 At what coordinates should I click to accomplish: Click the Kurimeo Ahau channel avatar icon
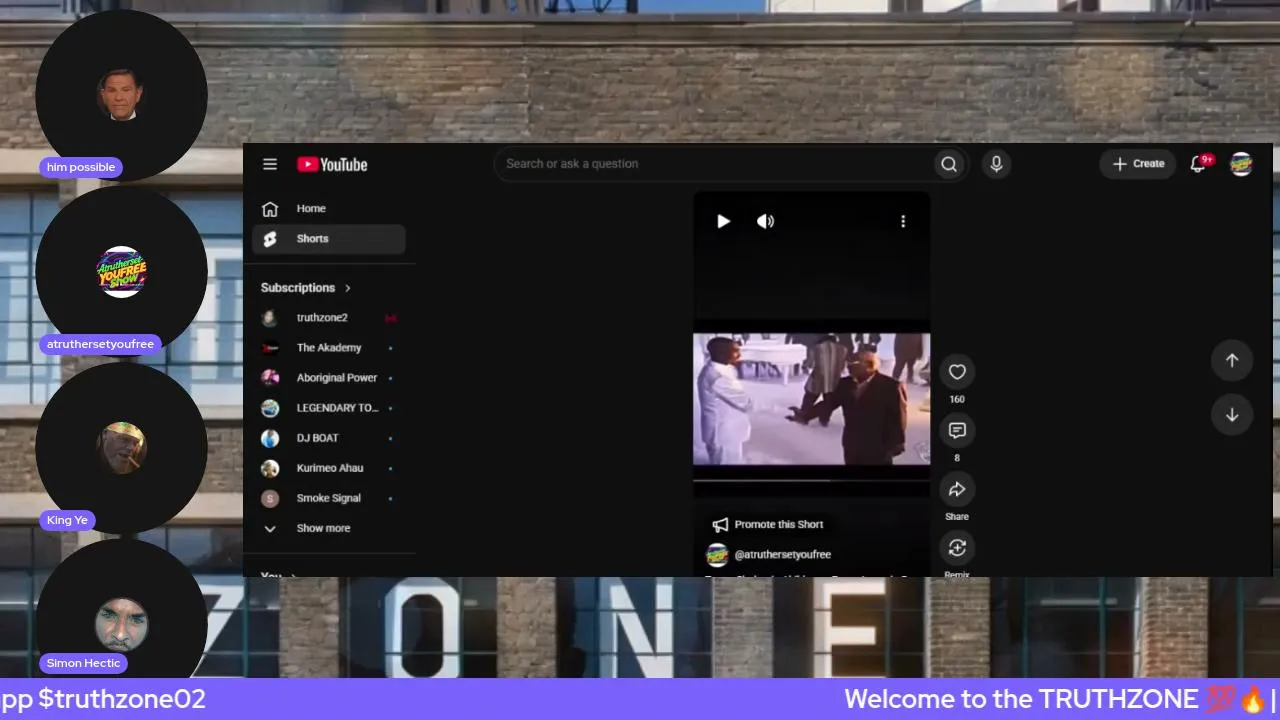pyautogui.click(x=270, y=468)
